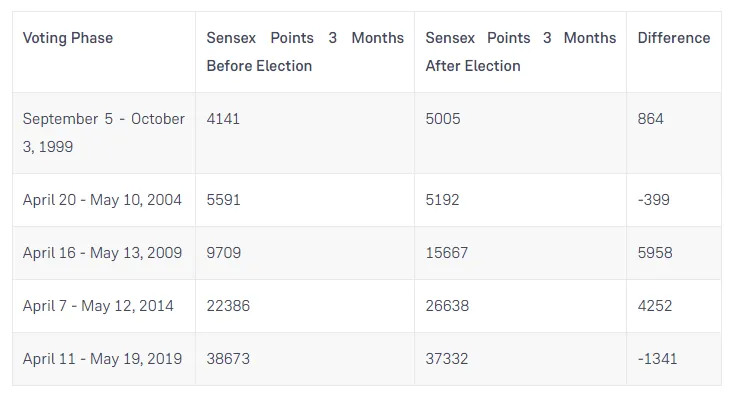734x398 pixels.
Task: Click the 4141 value cell
Action: coord(223,119)
